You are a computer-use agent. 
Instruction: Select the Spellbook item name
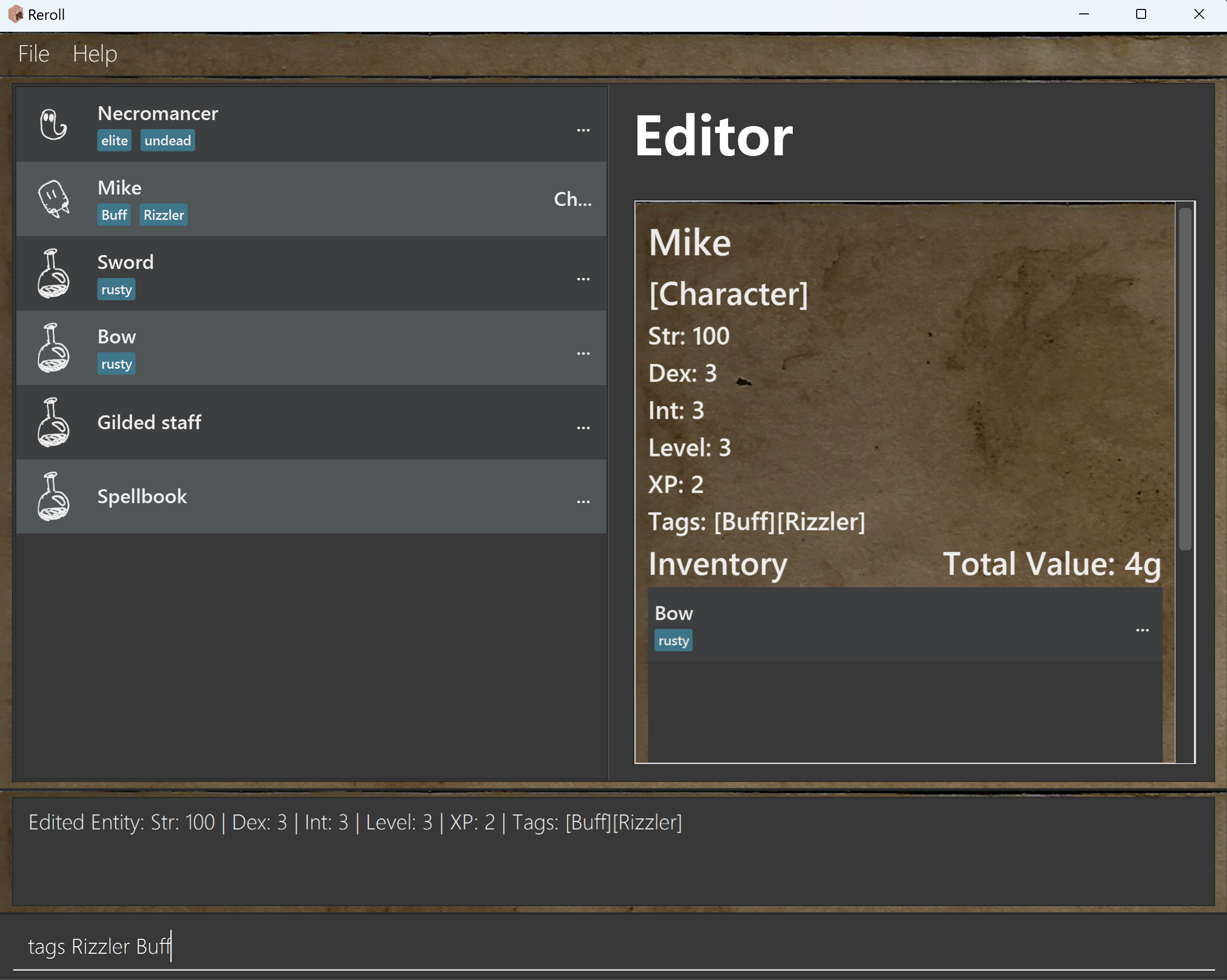point(142,497)
